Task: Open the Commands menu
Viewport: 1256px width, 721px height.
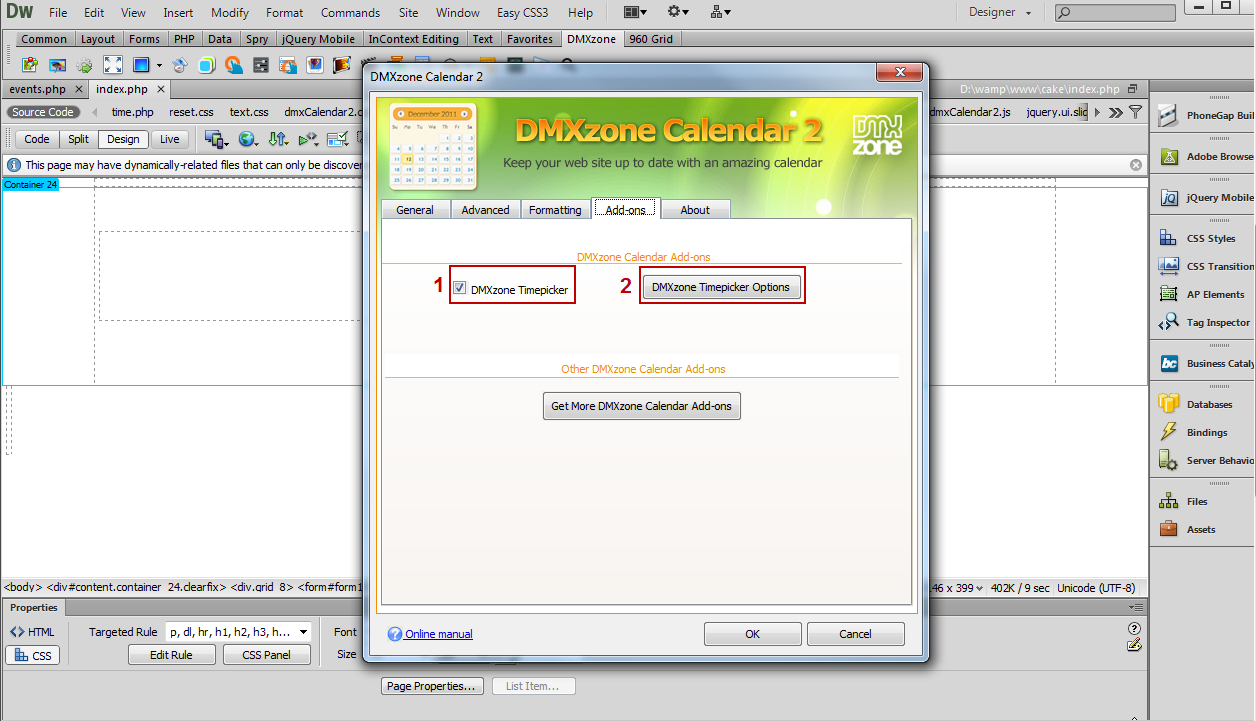Action: coord(351,13)
